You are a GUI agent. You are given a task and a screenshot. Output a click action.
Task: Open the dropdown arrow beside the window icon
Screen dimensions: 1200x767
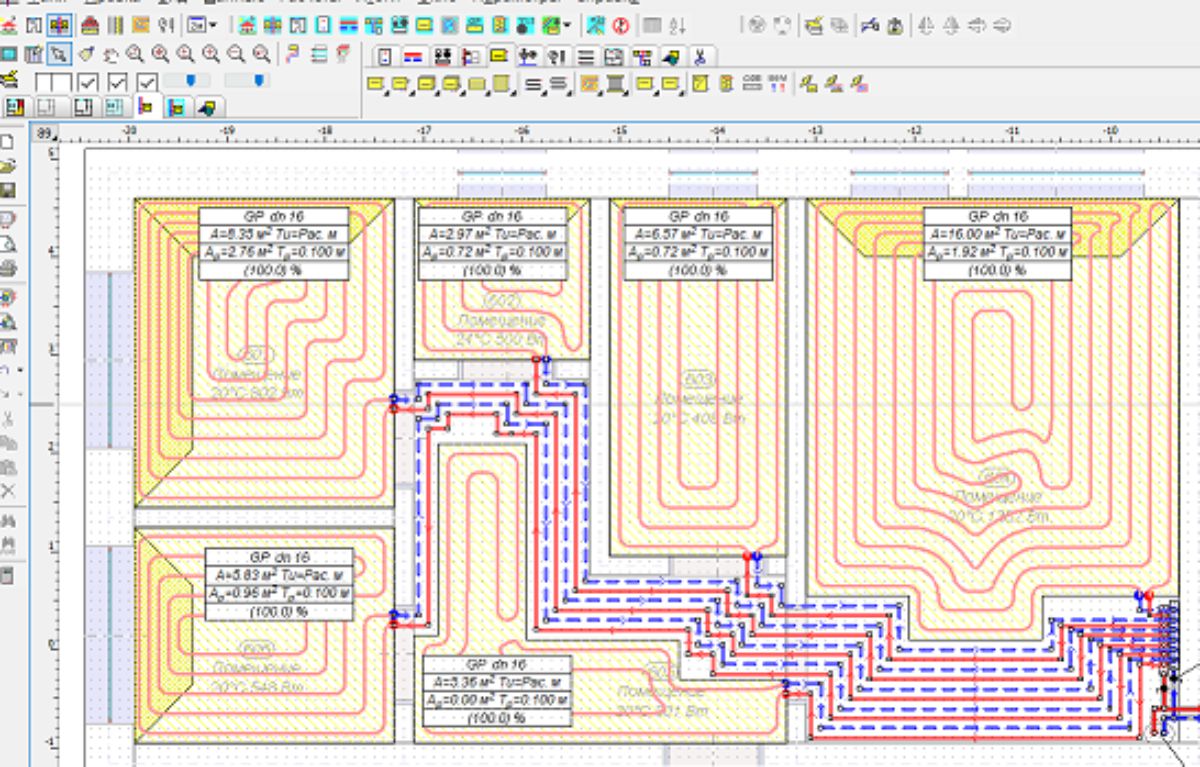(213, 25)
